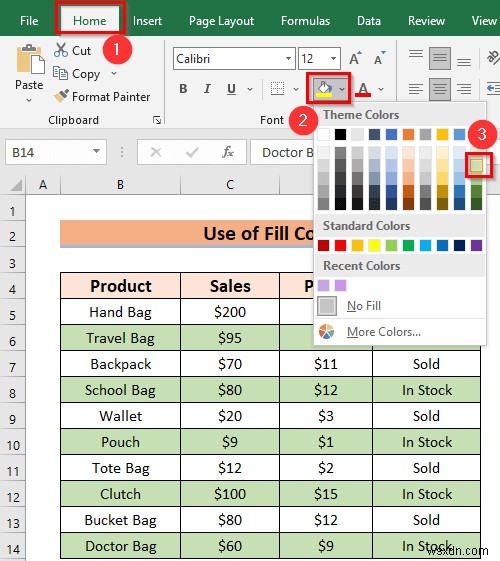Image resolution: width=500 pixels, height=561 pixels.
Task: Open the File tab
Action: pyautogui.click(x=29, y=21)
